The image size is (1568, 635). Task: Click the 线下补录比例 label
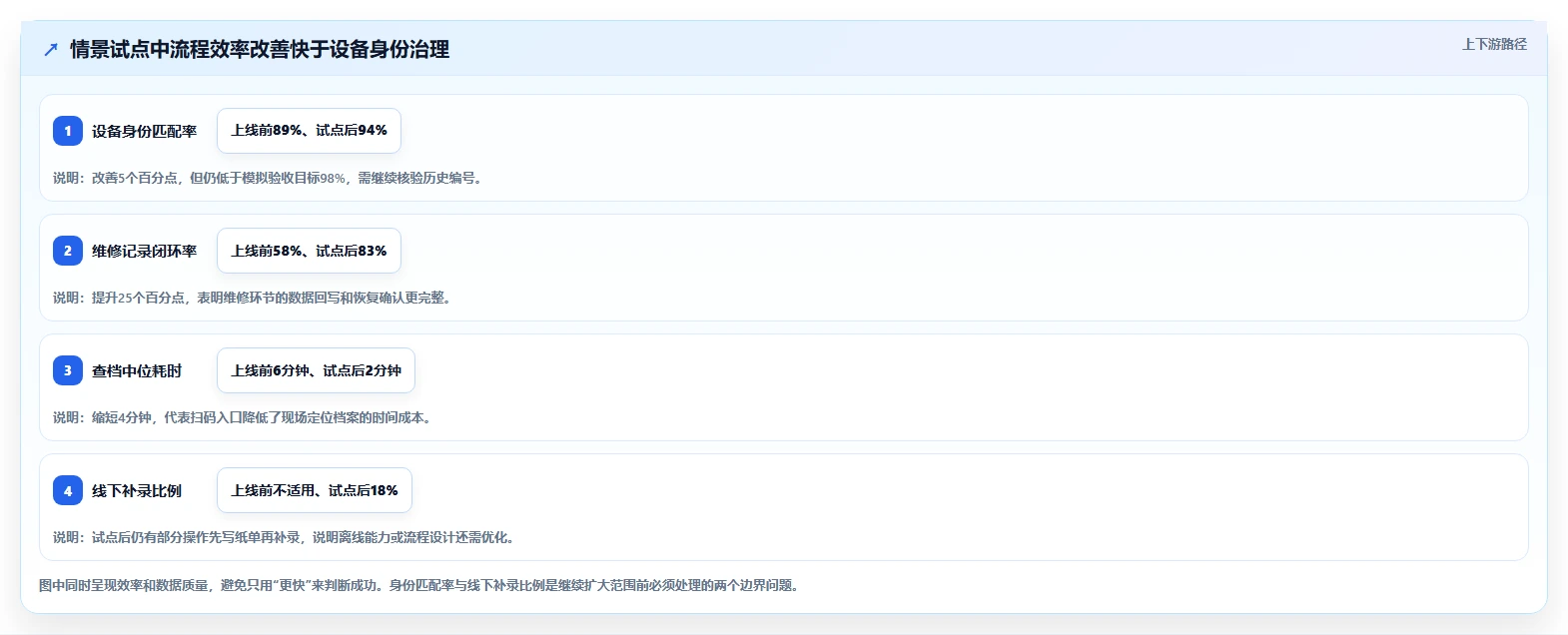[x=137, y=490]
